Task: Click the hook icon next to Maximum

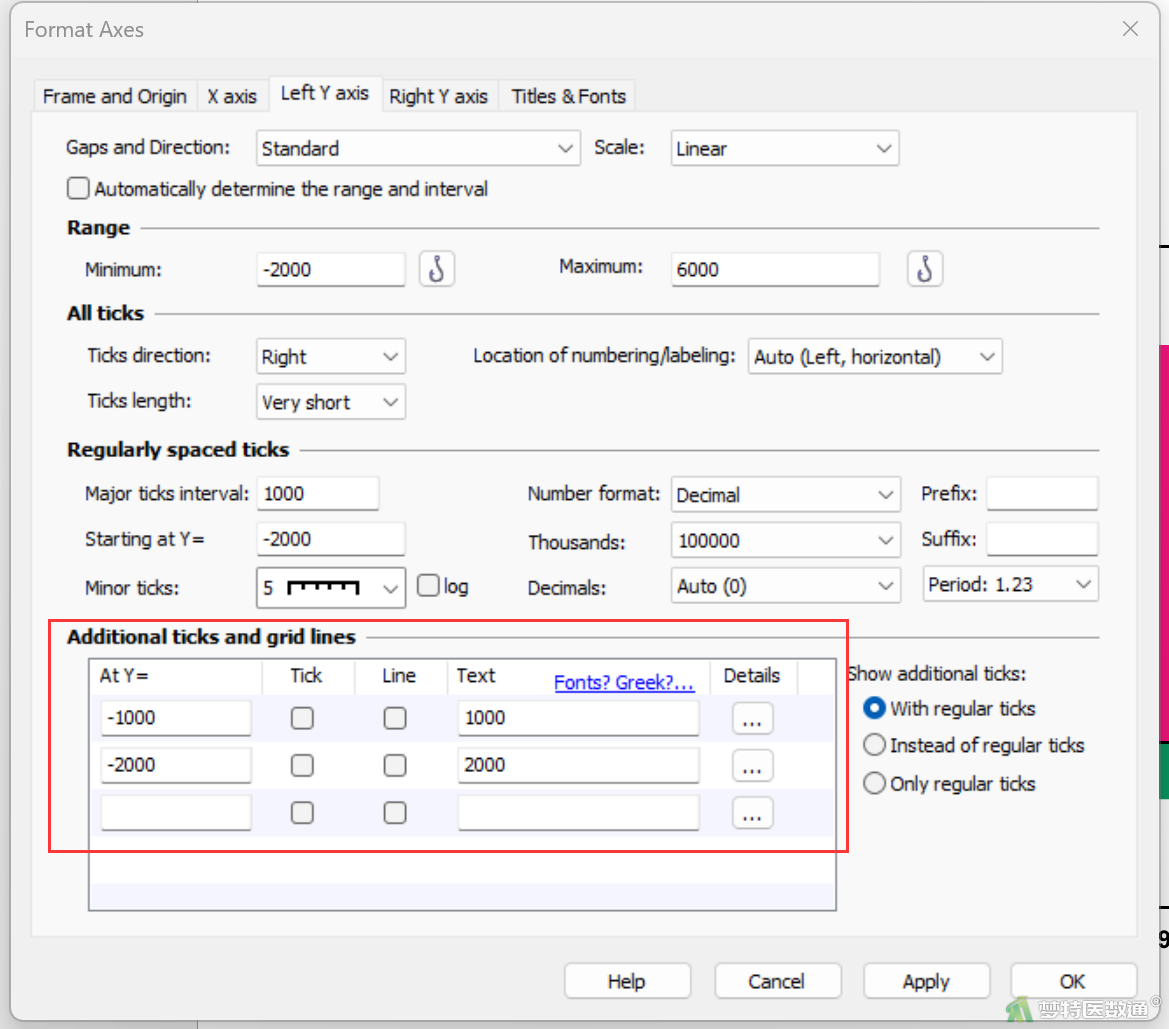Action: click(x=924, y=269)
